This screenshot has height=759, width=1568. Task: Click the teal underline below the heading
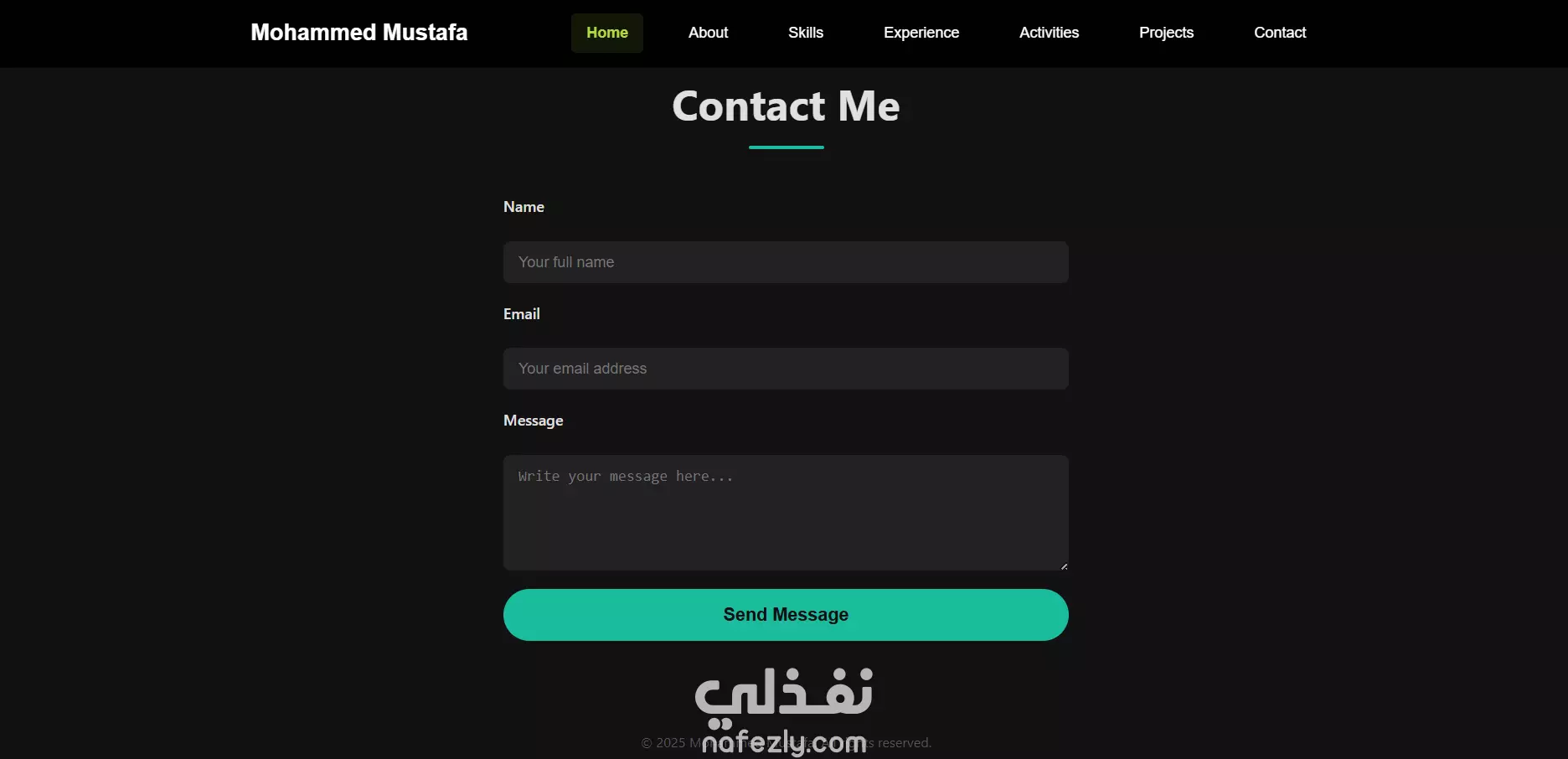(787, 147)
